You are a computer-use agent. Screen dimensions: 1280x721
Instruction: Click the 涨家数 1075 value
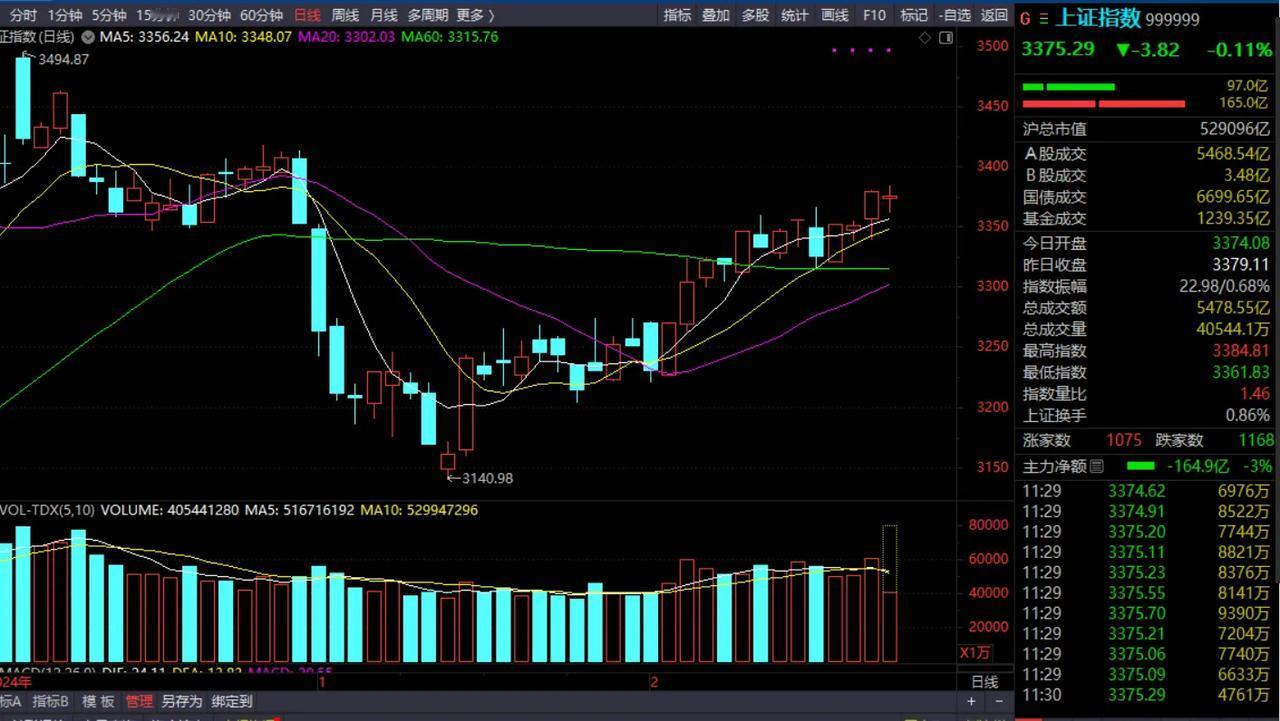tap(1124, 440)
